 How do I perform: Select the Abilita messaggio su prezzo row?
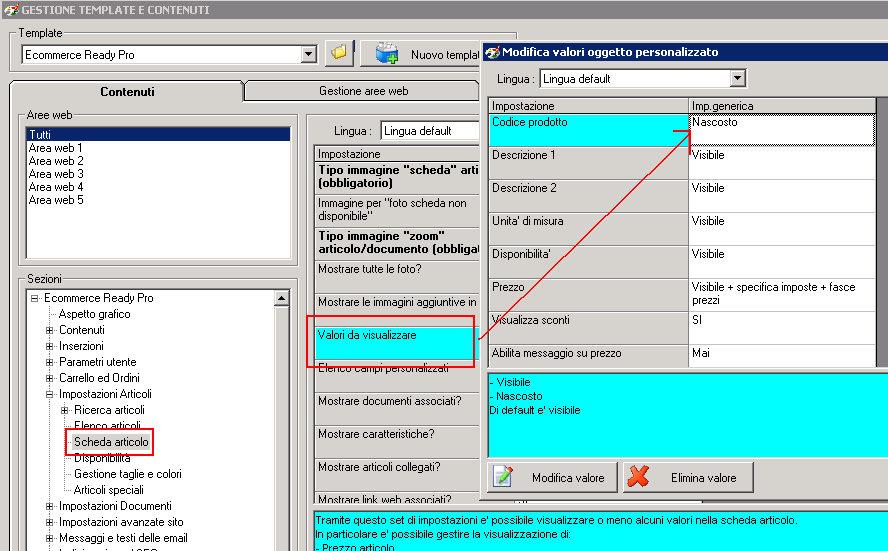[588, 356]
